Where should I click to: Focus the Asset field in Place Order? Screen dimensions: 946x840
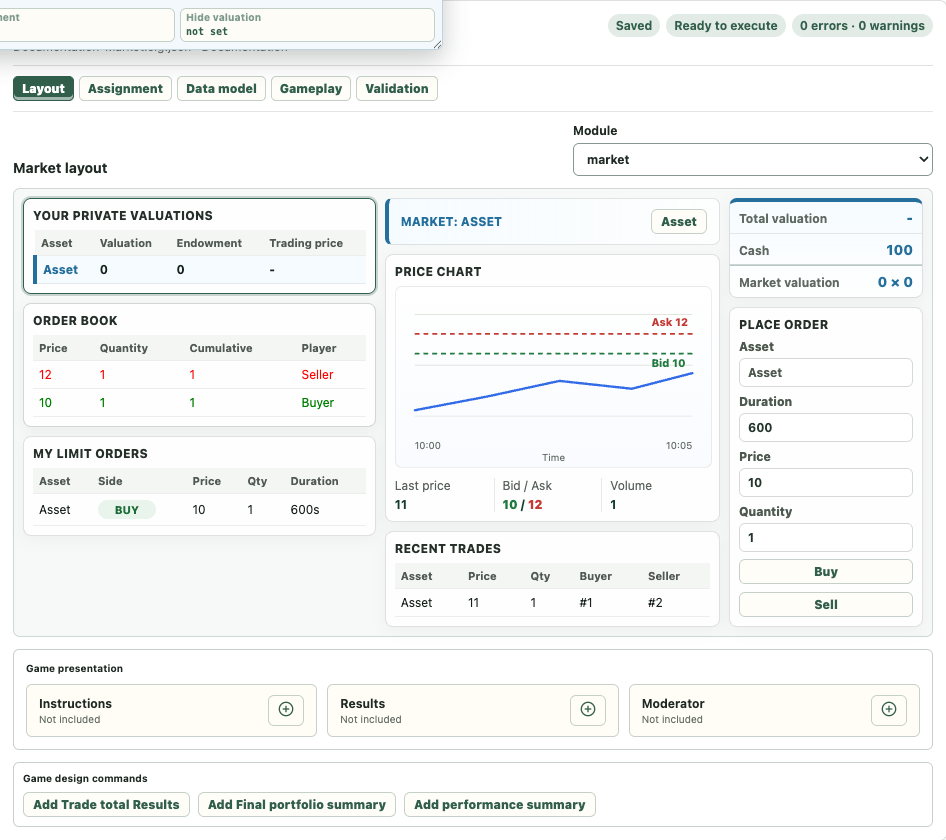[x=825, y=372]
